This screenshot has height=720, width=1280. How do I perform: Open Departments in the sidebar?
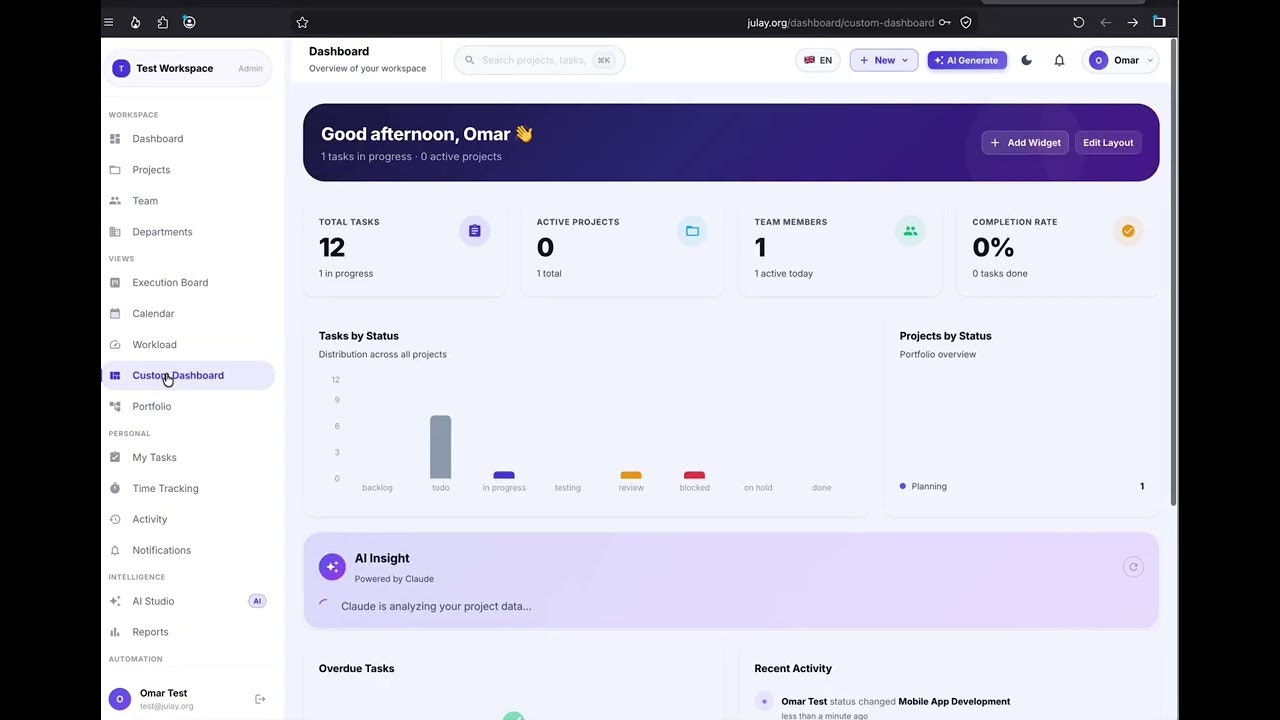click(x=188, y=232)
